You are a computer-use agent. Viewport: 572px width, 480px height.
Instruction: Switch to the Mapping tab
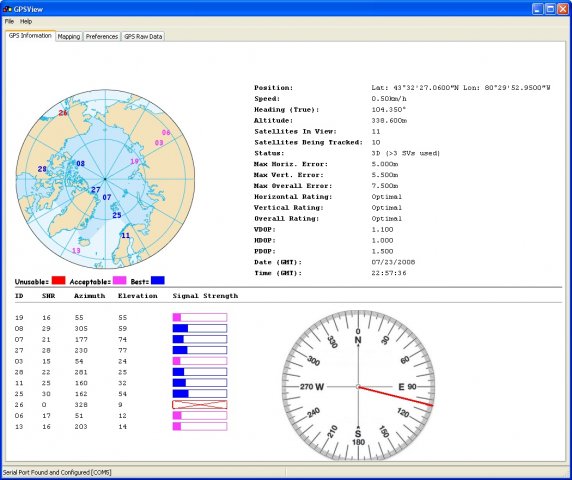click(69, 36)
